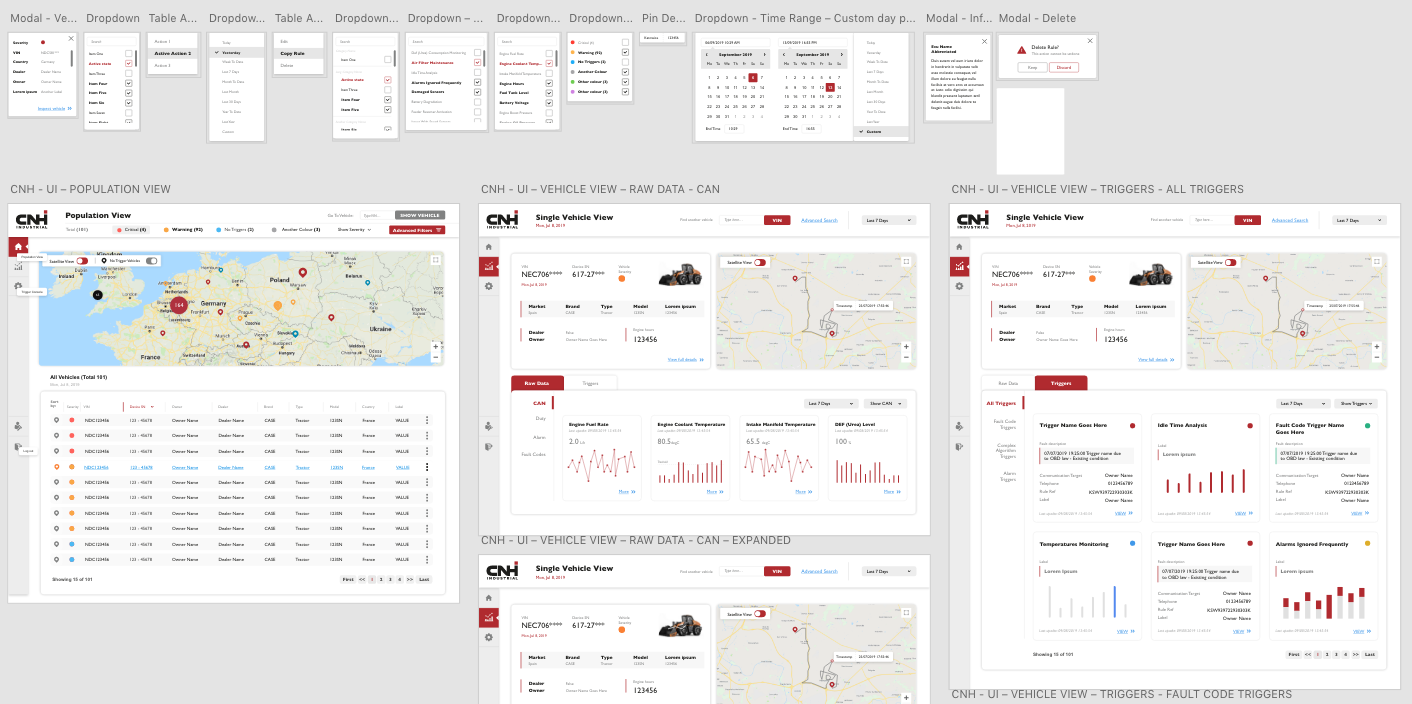The height and width of the screenshot is (704, 1412).
Task: Click Discard in the Delete Rule modal
Action: coord(1064,67)
